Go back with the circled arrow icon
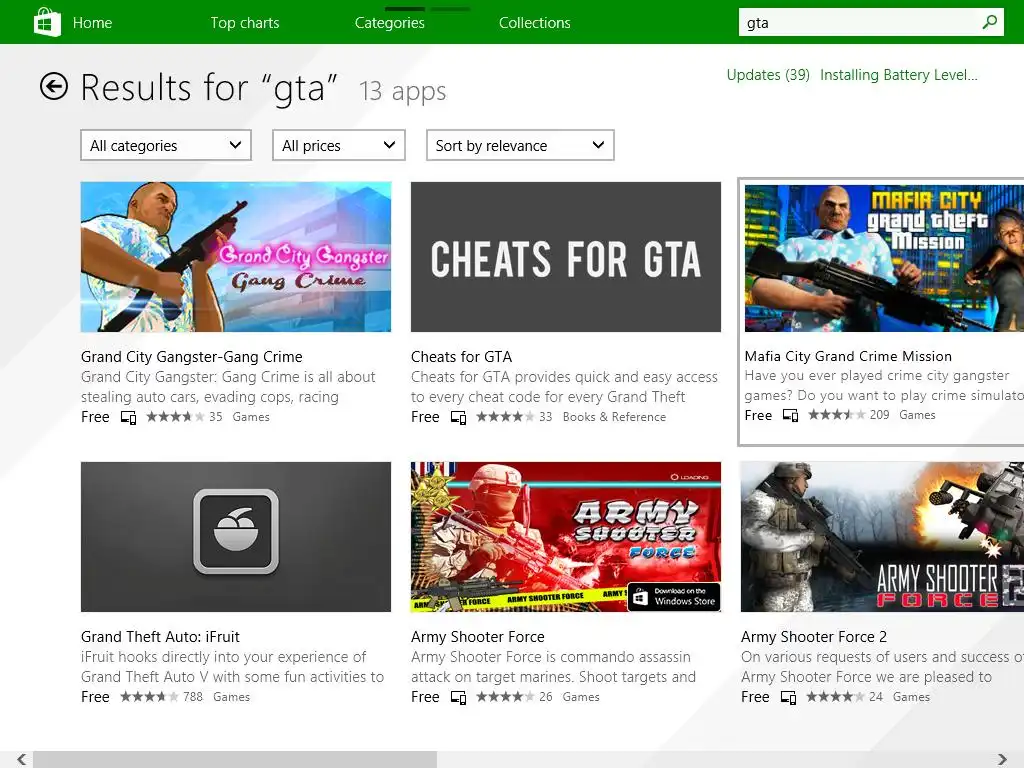 point(54,86)
